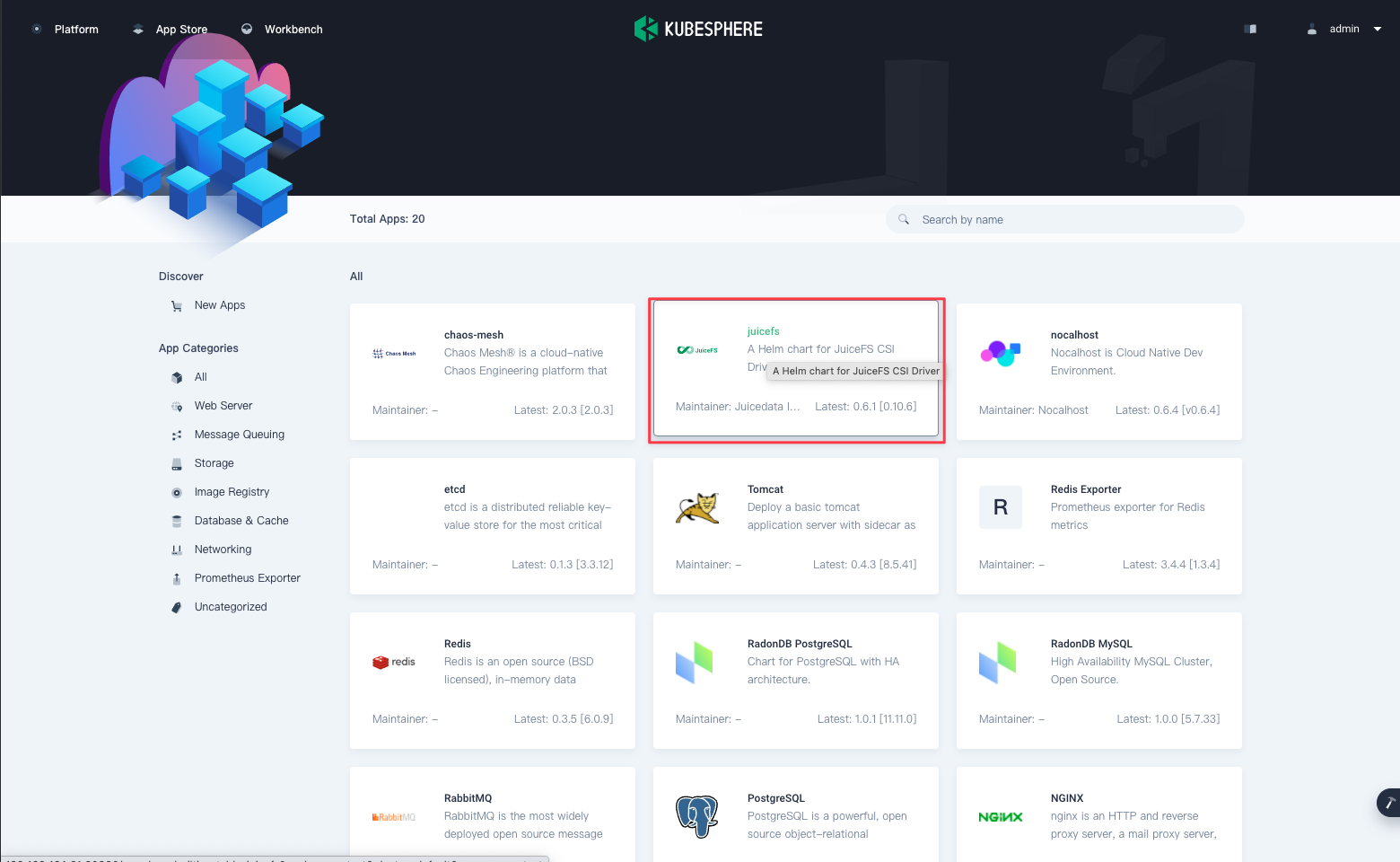
Task: Click the Database & Cache category icon
Action: tap(177, 521)
